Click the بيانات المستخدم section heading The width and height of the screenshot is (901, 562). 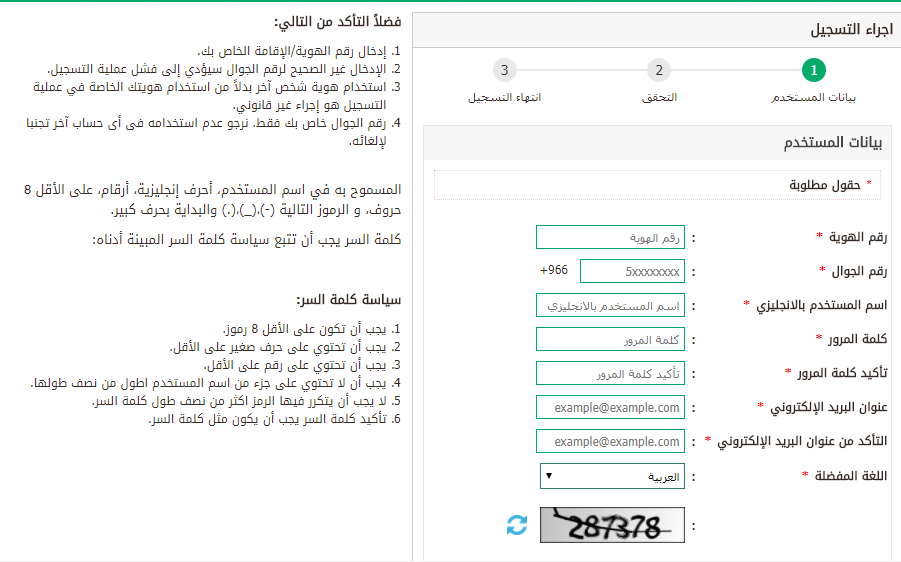(833, 143)
